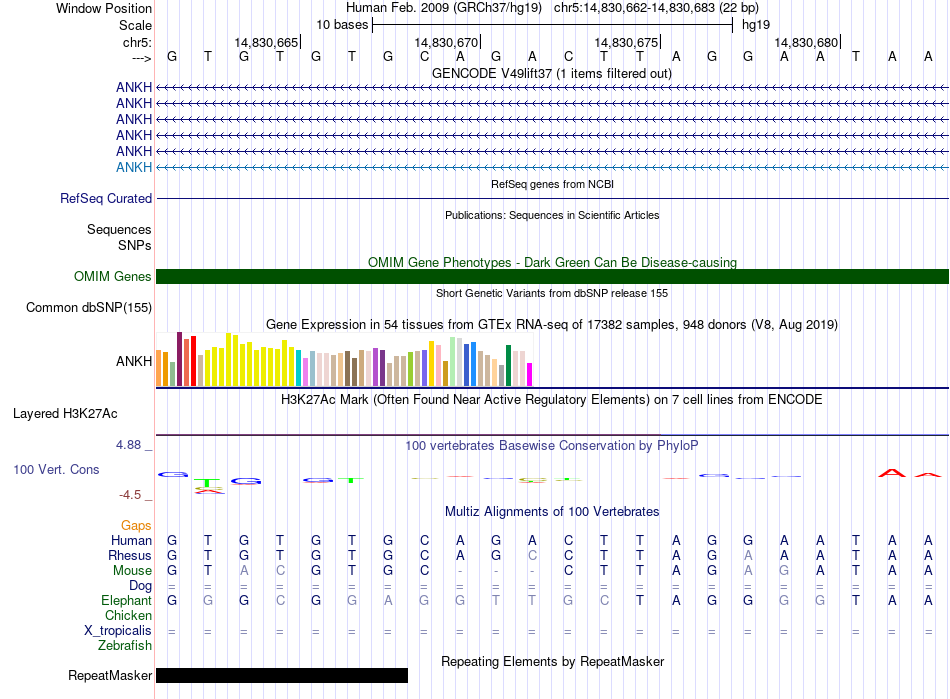950x699 pixels.
Task: Click the OMIM Genes track label
Action: coord(112,277)
